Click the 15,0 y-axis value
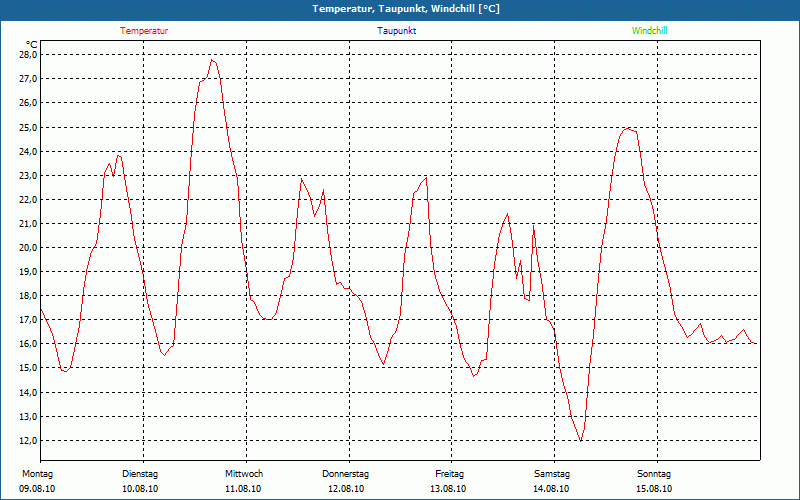Screen dimensions: 800x500 28,368
